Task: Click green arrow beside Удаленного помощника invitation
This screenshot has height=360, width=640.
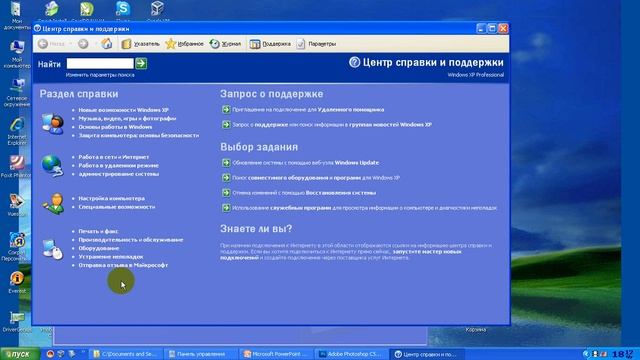Action: tap(226, 109)
